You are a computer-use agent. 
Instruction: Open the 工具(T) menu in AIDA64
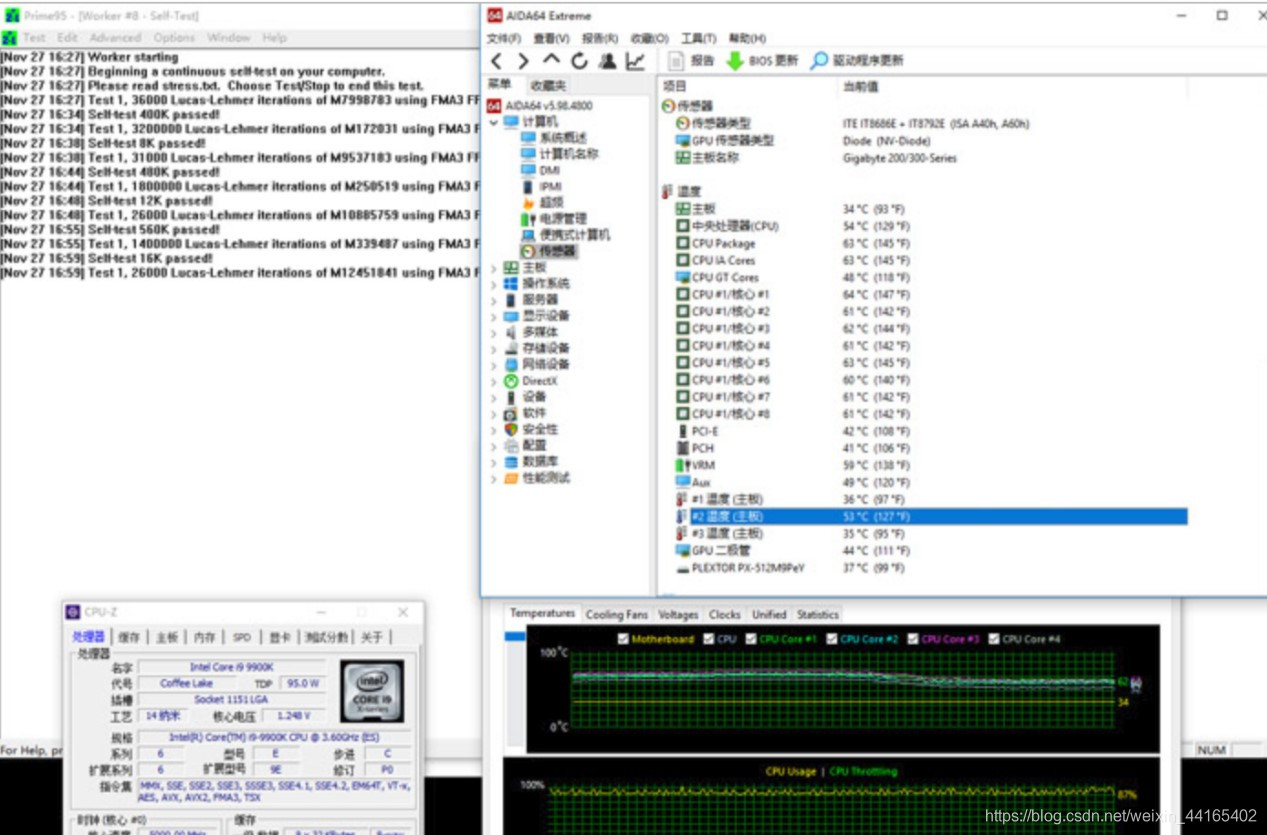pyautogui.click(x=699, y=38)
